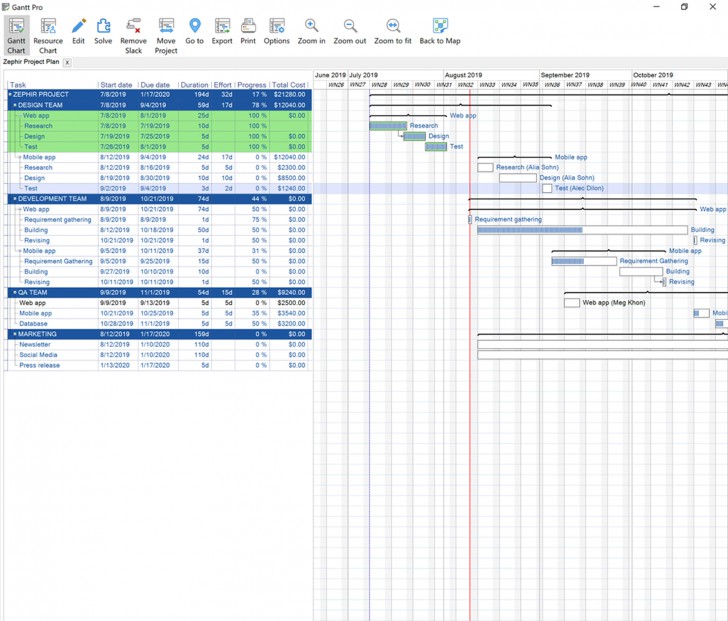Image resolution: width=728 pixels, height=621 pixels.
Task: Click the Research (Alia Sohn) bar
Action: tap(485, 168)
